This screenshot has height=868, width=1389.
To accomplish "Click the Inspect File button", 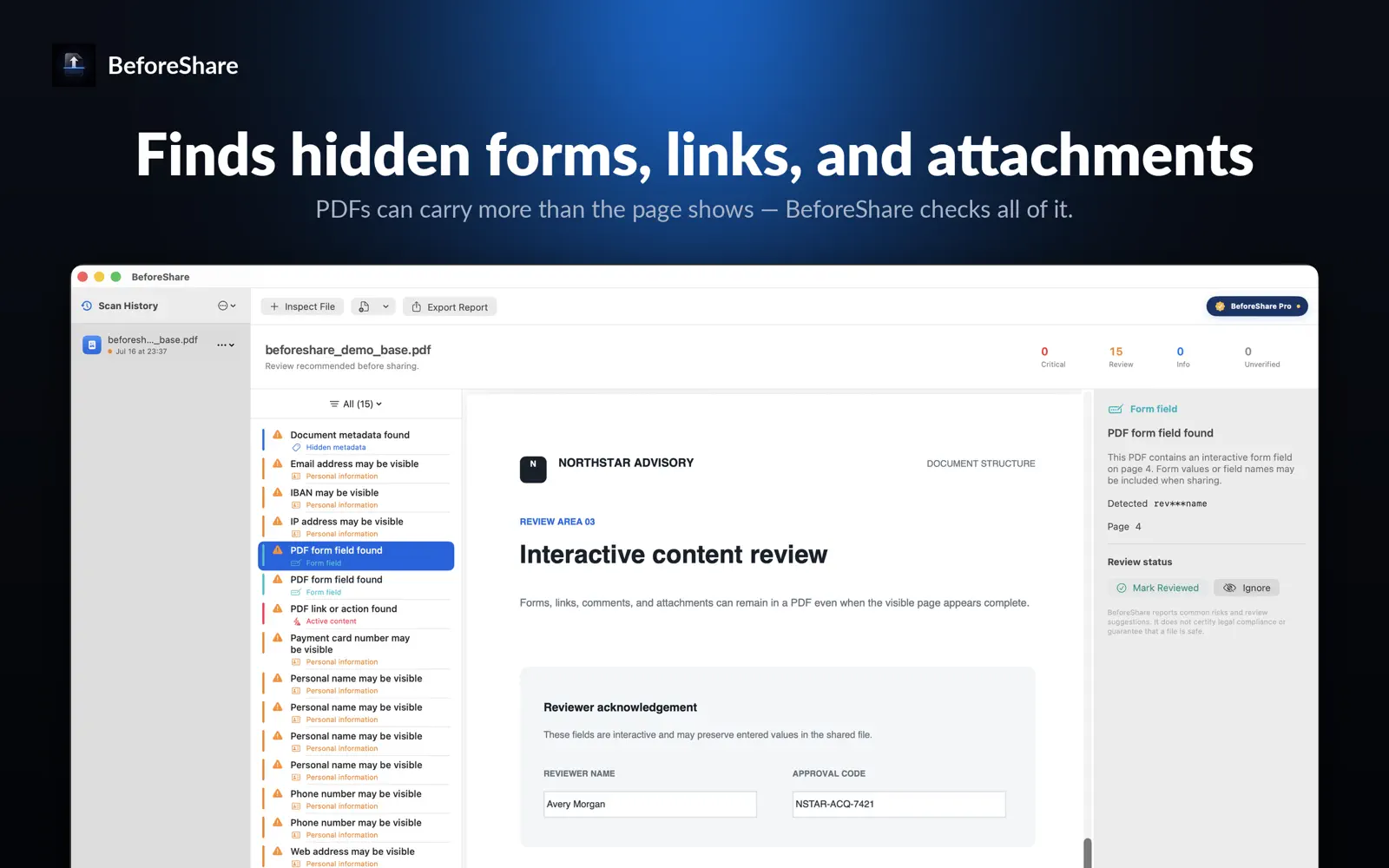I will click(302, 306).
